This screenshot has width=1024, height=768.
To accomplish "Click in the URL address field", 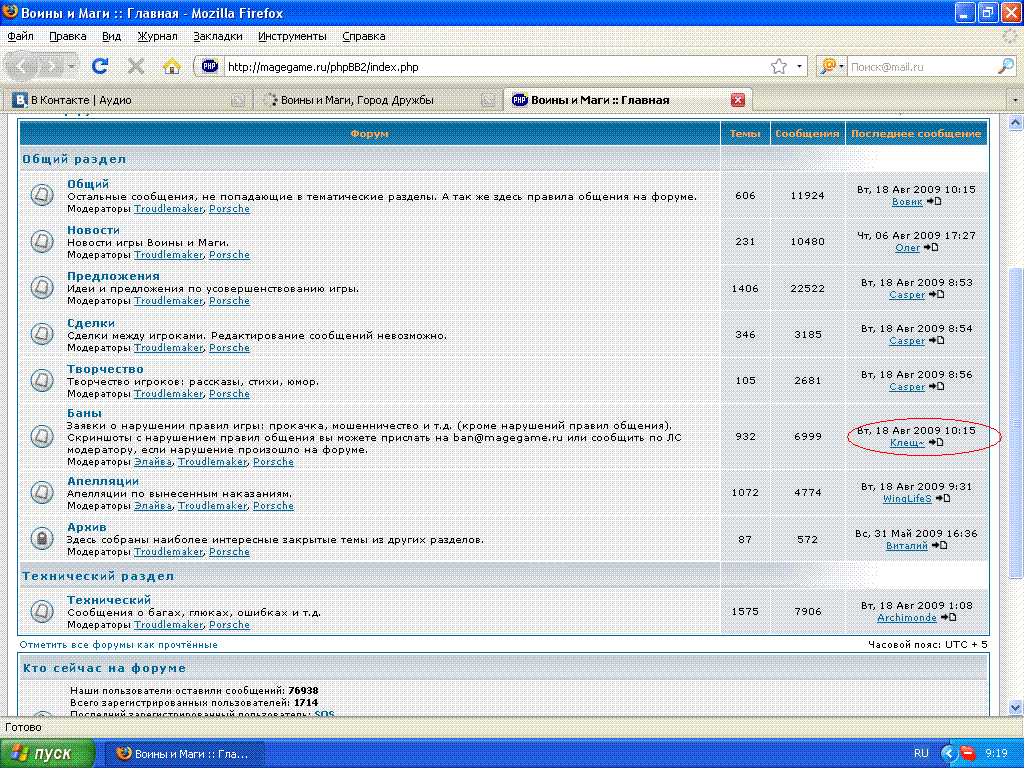I will [495, 67].
